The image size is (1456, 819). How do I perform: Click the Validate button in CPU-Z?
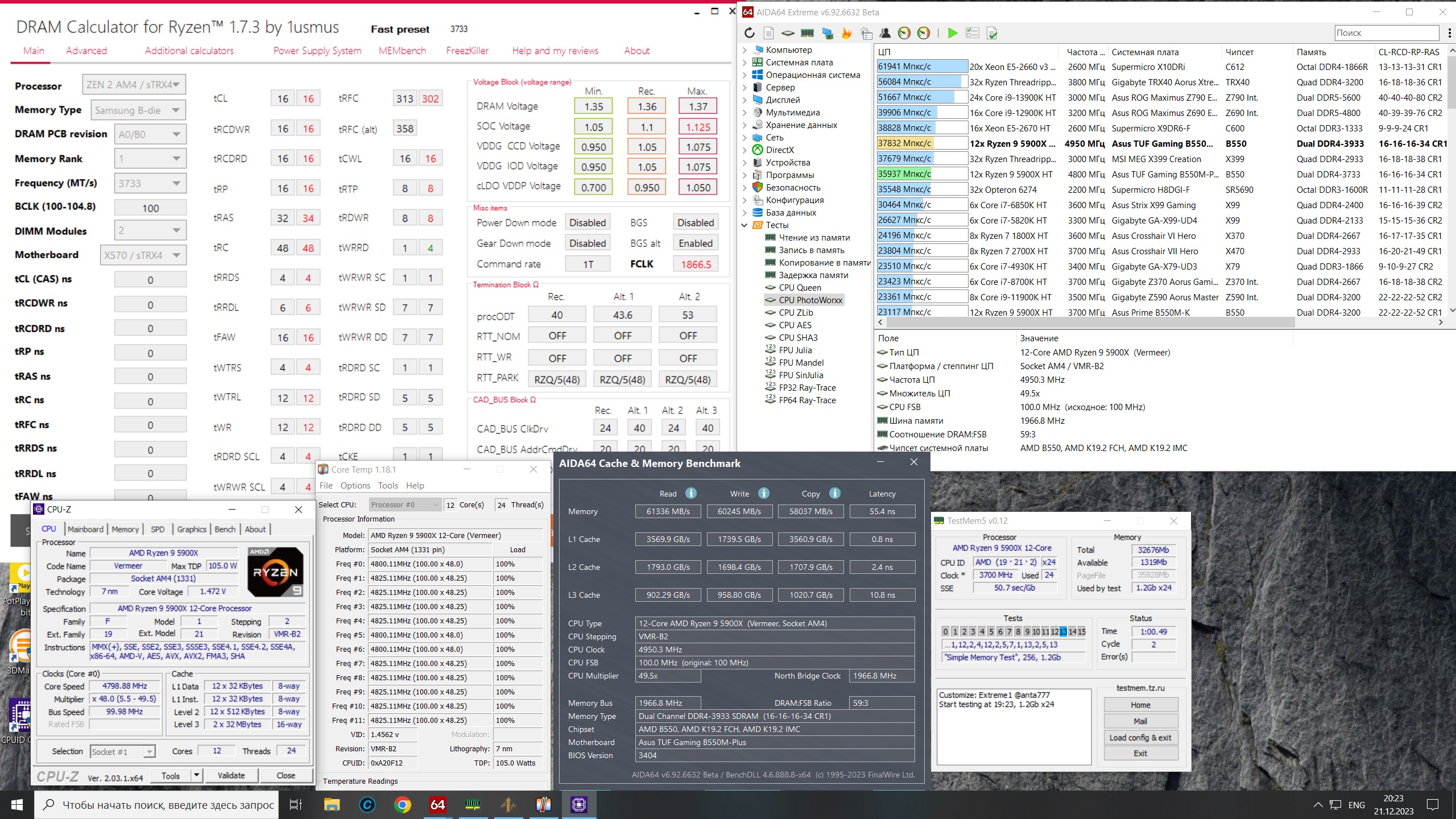tap(231, 775)
